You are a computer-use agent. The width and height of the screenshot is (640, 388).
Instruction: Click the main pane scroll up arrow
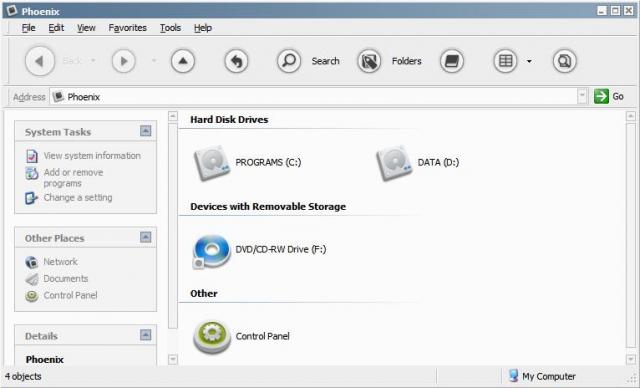tap(631, 116)
